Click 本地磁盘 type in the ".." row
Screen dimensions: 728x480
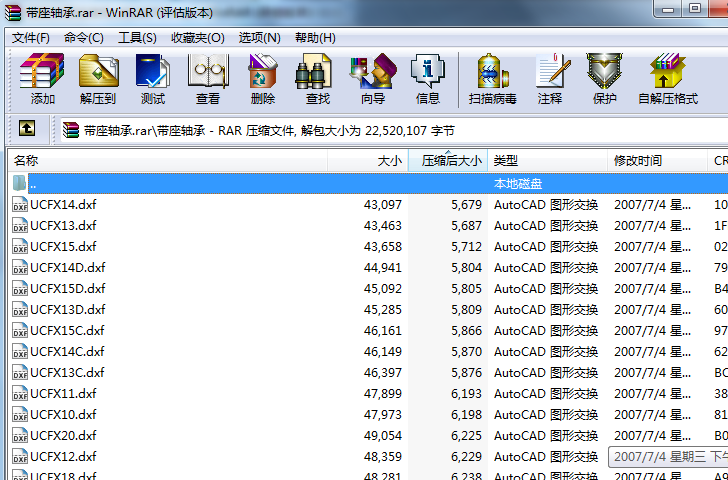pyautogui.click(x=518, y=184)
